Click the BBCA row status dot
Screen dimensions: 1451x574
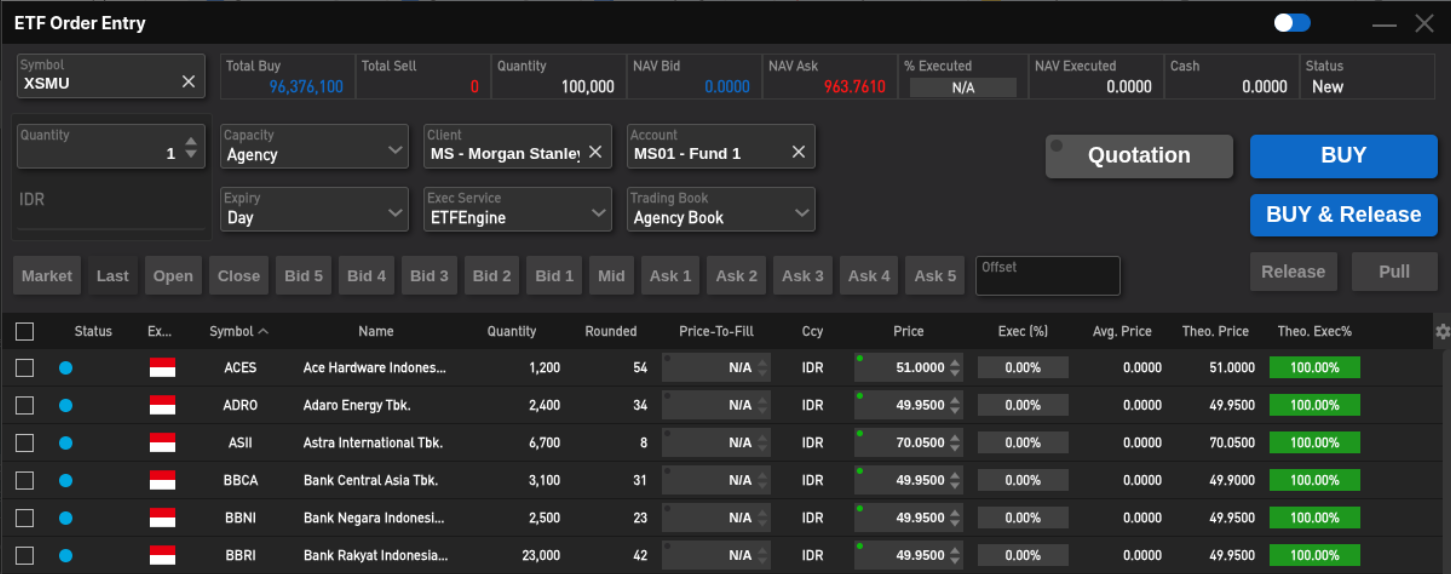point(65,480)
